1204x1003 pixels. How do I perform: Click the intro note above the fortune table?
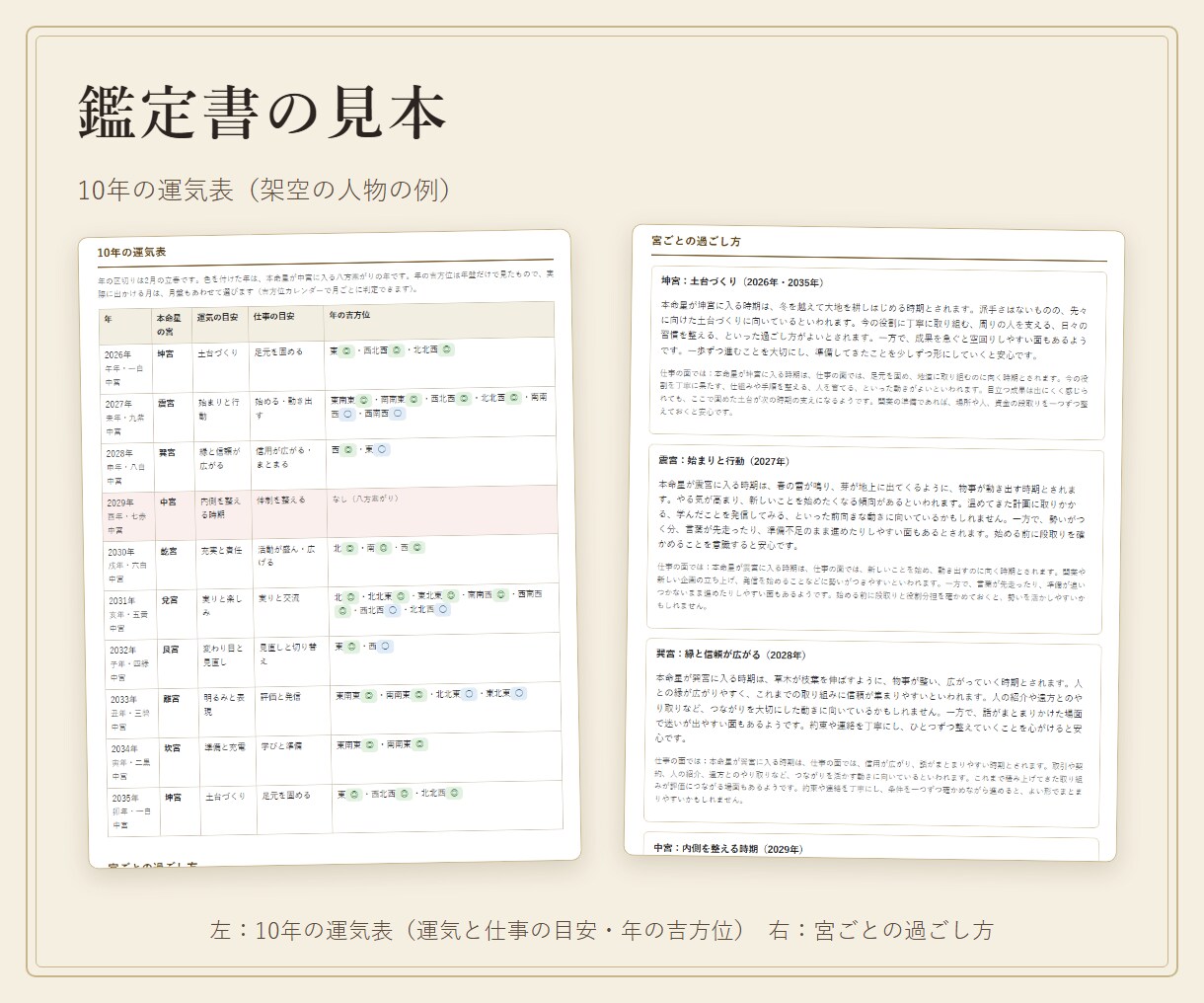pos(326,281)
